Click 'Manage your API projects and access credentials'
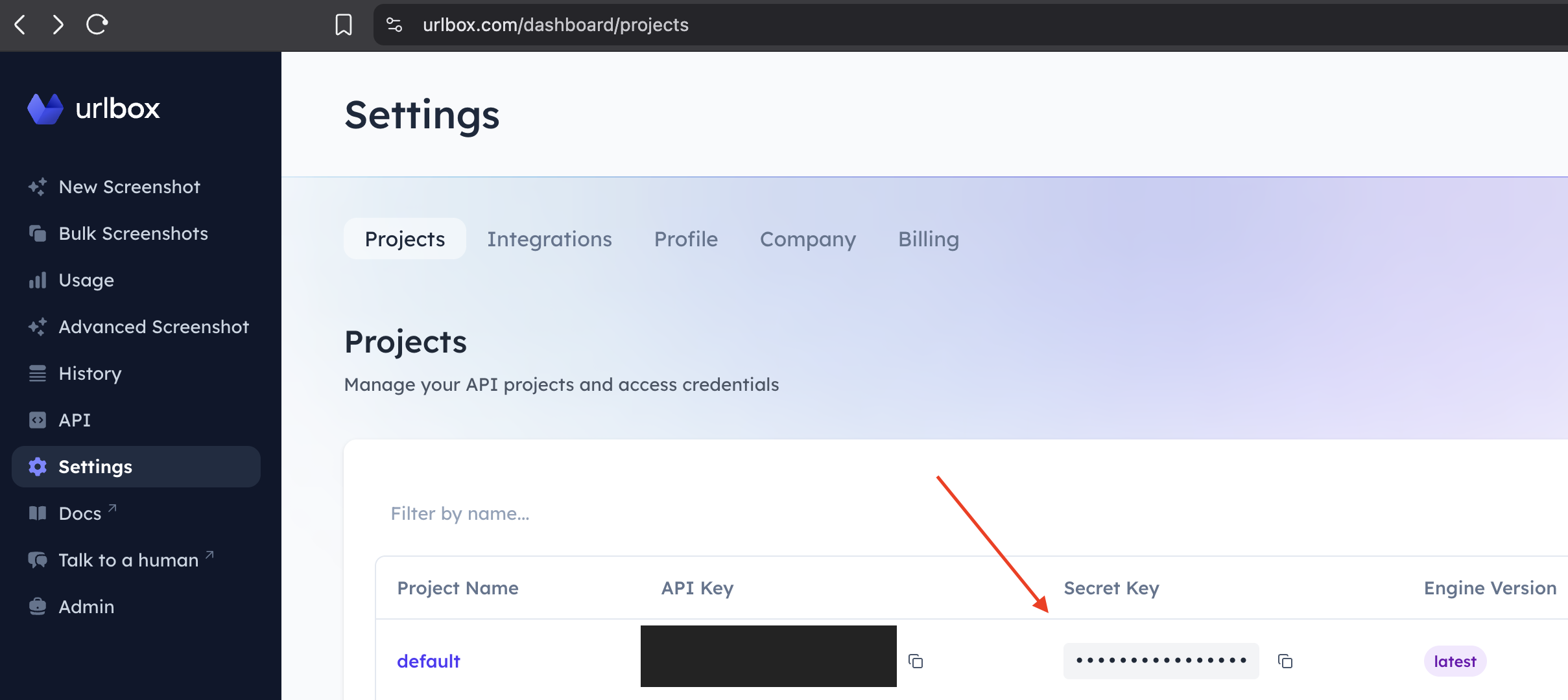1568x700 pixels. 562,384
